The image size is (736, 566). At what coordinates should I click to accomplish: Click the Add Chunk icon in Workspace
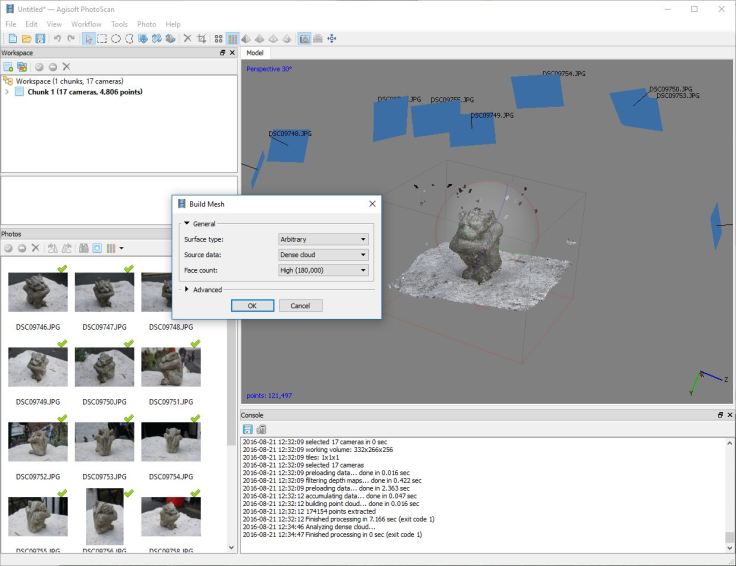pyautogui.click(x=8, y=66)
